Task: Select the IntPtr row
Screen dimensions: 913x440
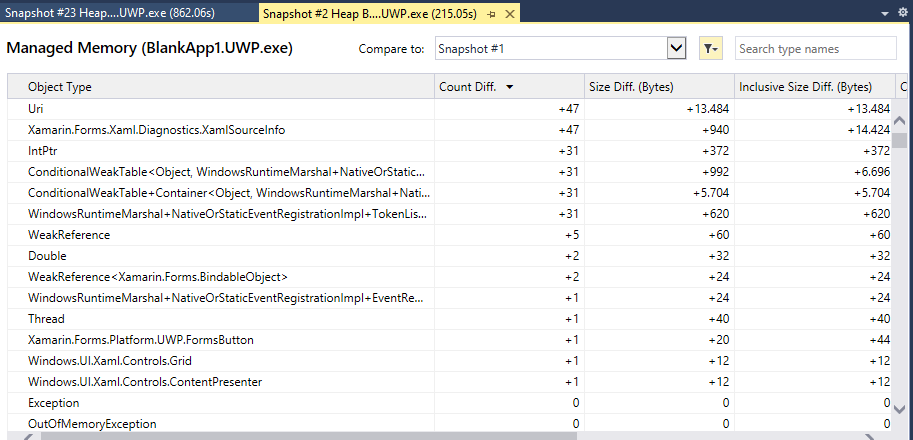Action: click(x=448, y=151)
